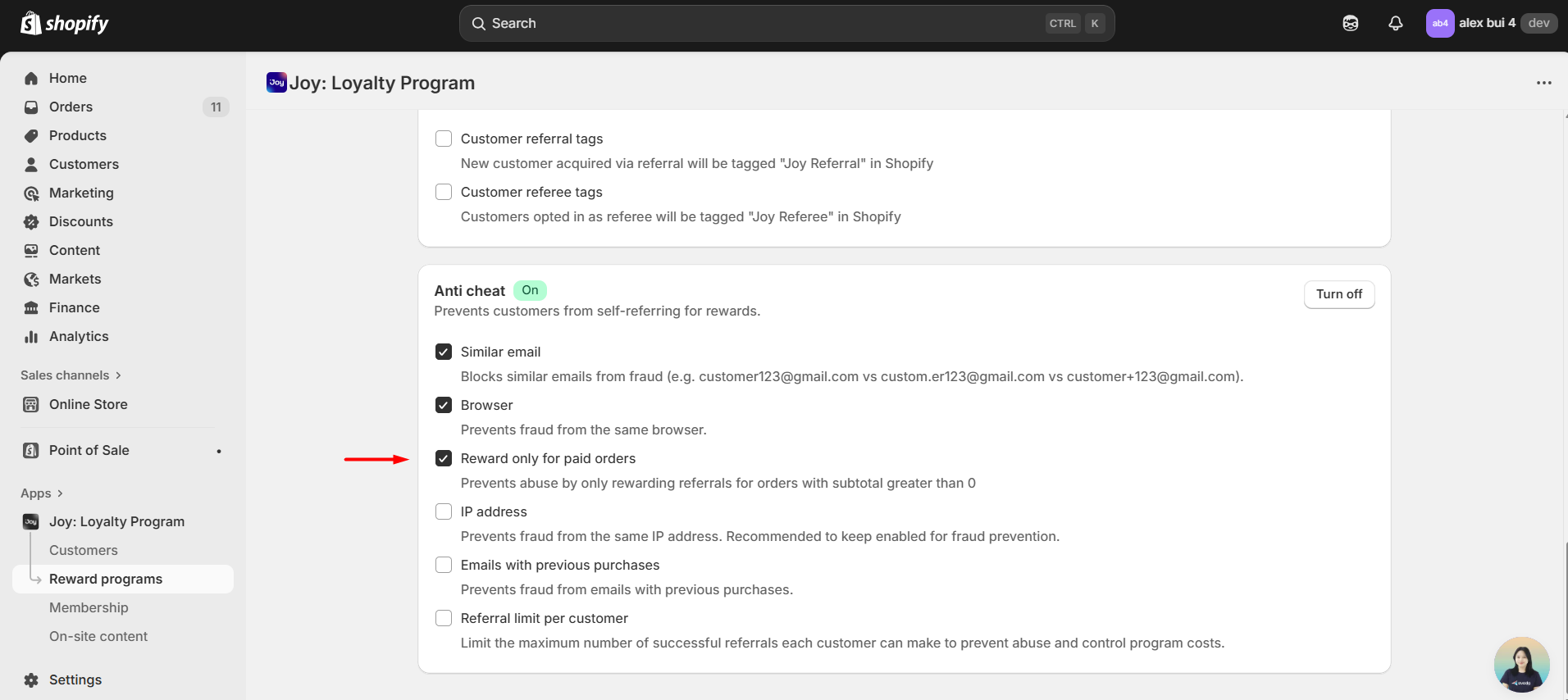The width and height of the screenshot is (1568, 700).
Task: Open the notifications bell
Action: (x=1395, y=23)
